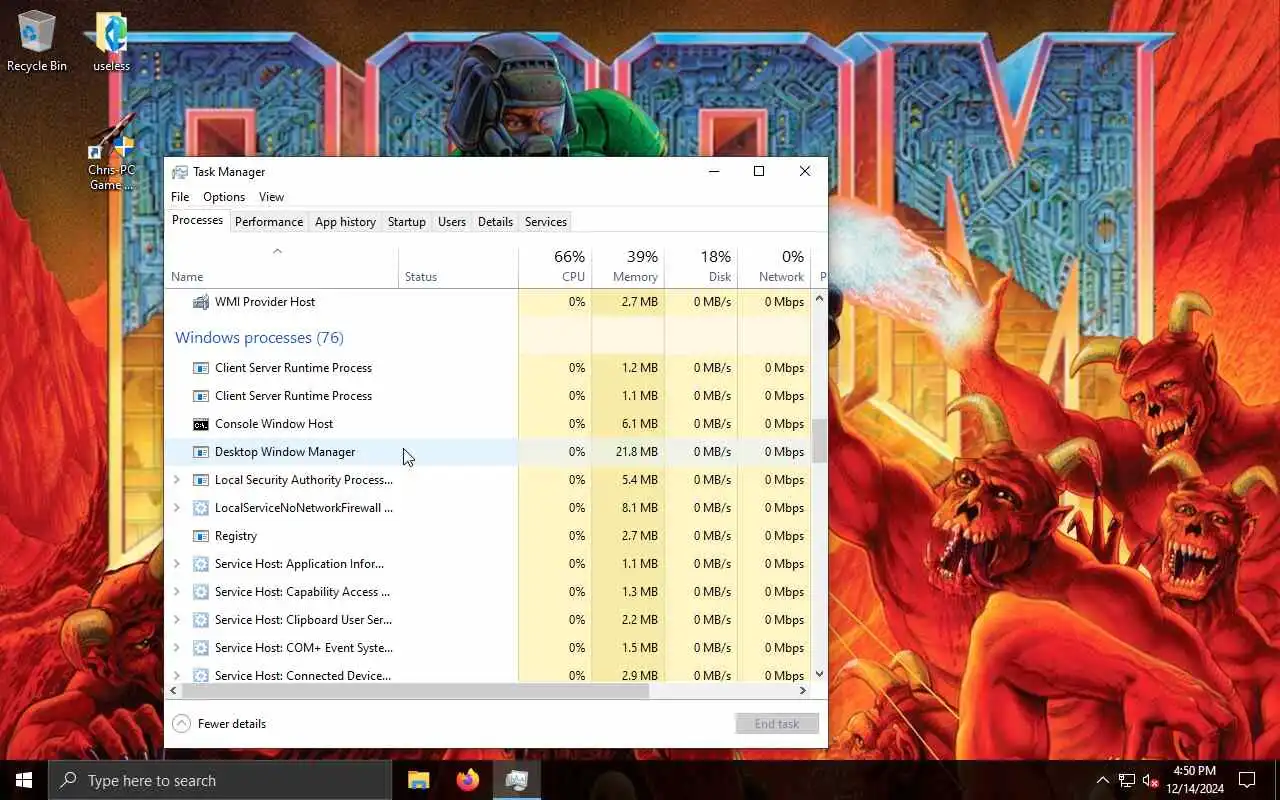Screen dimensions: 1280x800
Task: Click the WMI Provider Host process icon
Action: click(200, 302)
